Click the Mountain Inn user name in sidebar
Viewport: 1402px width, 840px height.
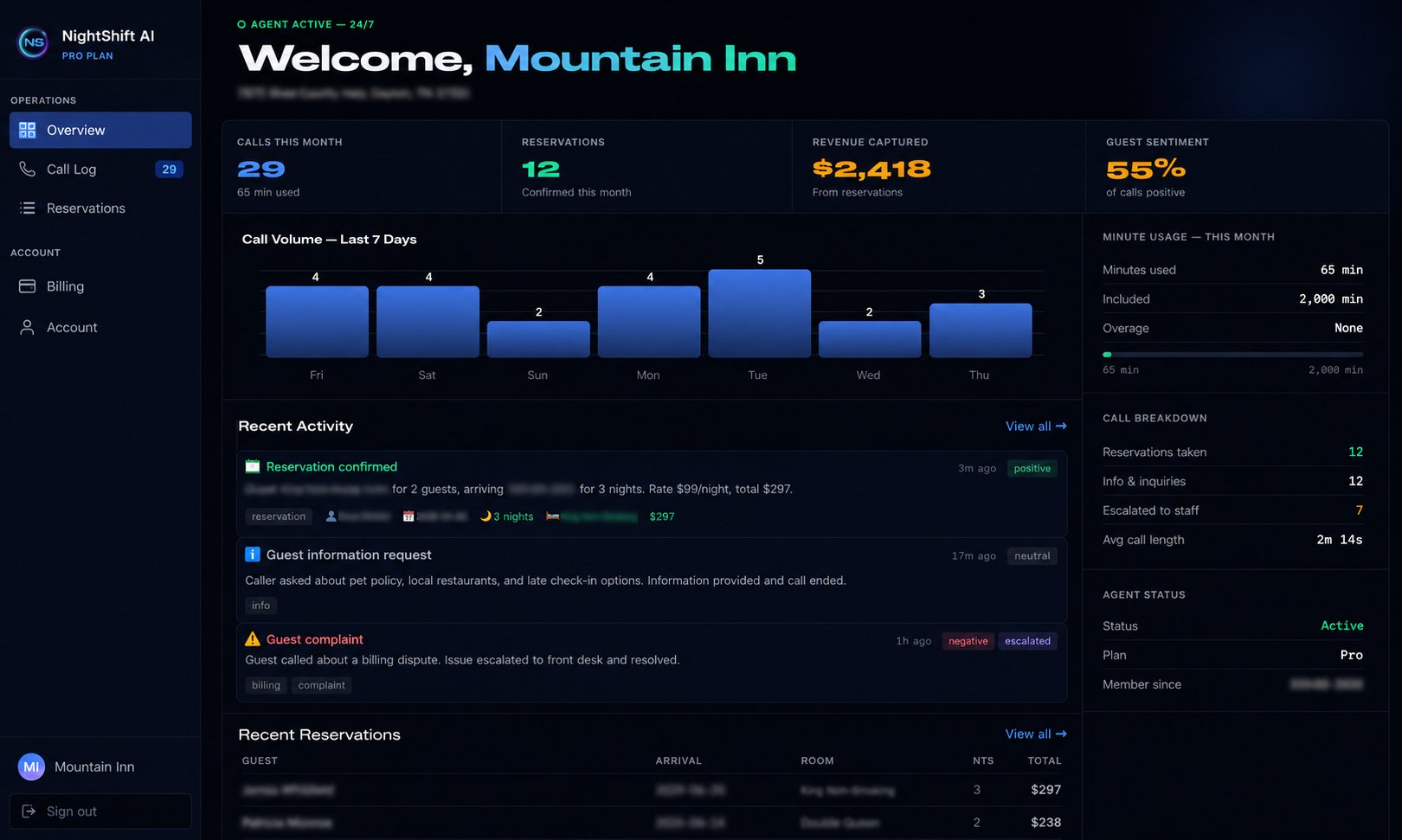point(94,766)
